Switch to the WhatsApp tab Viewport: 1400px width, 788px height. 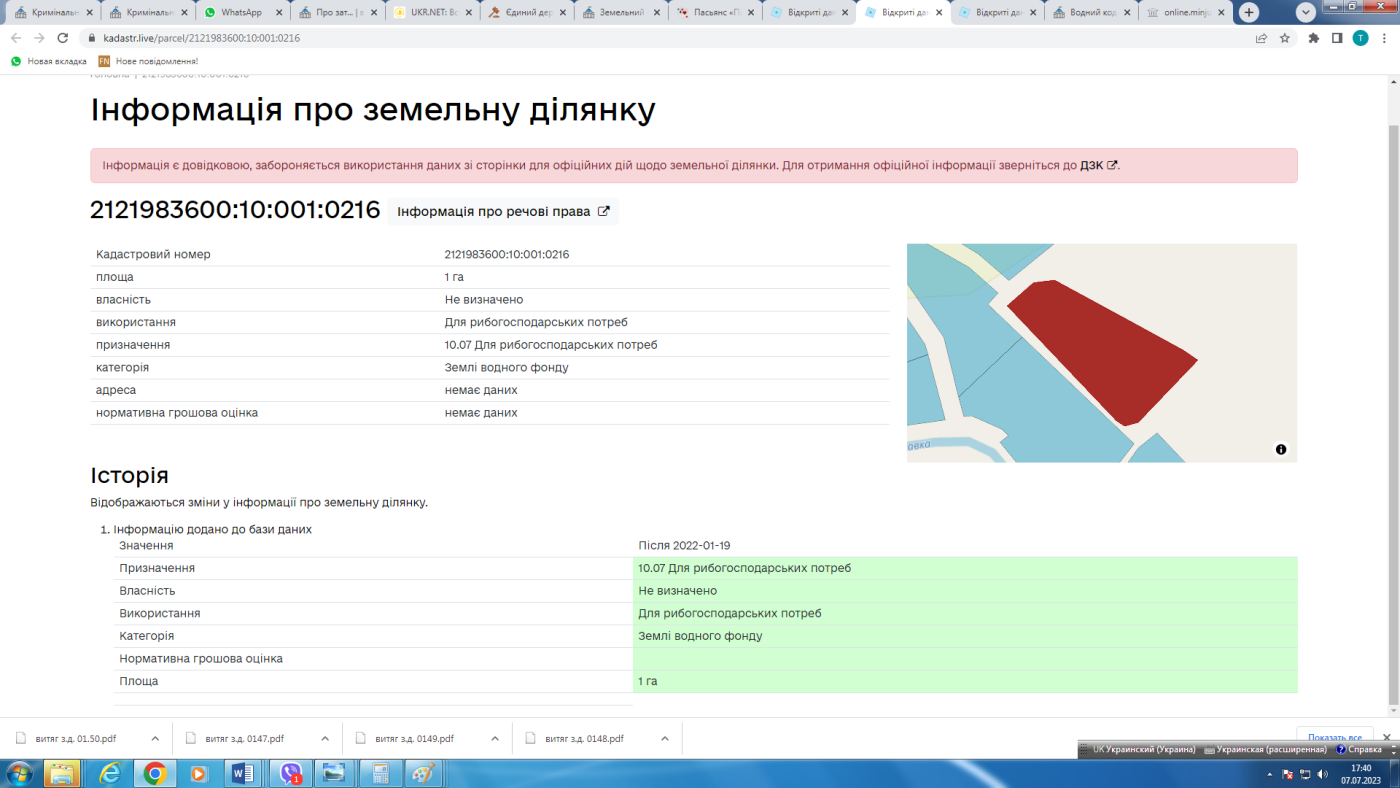(238, 13)
